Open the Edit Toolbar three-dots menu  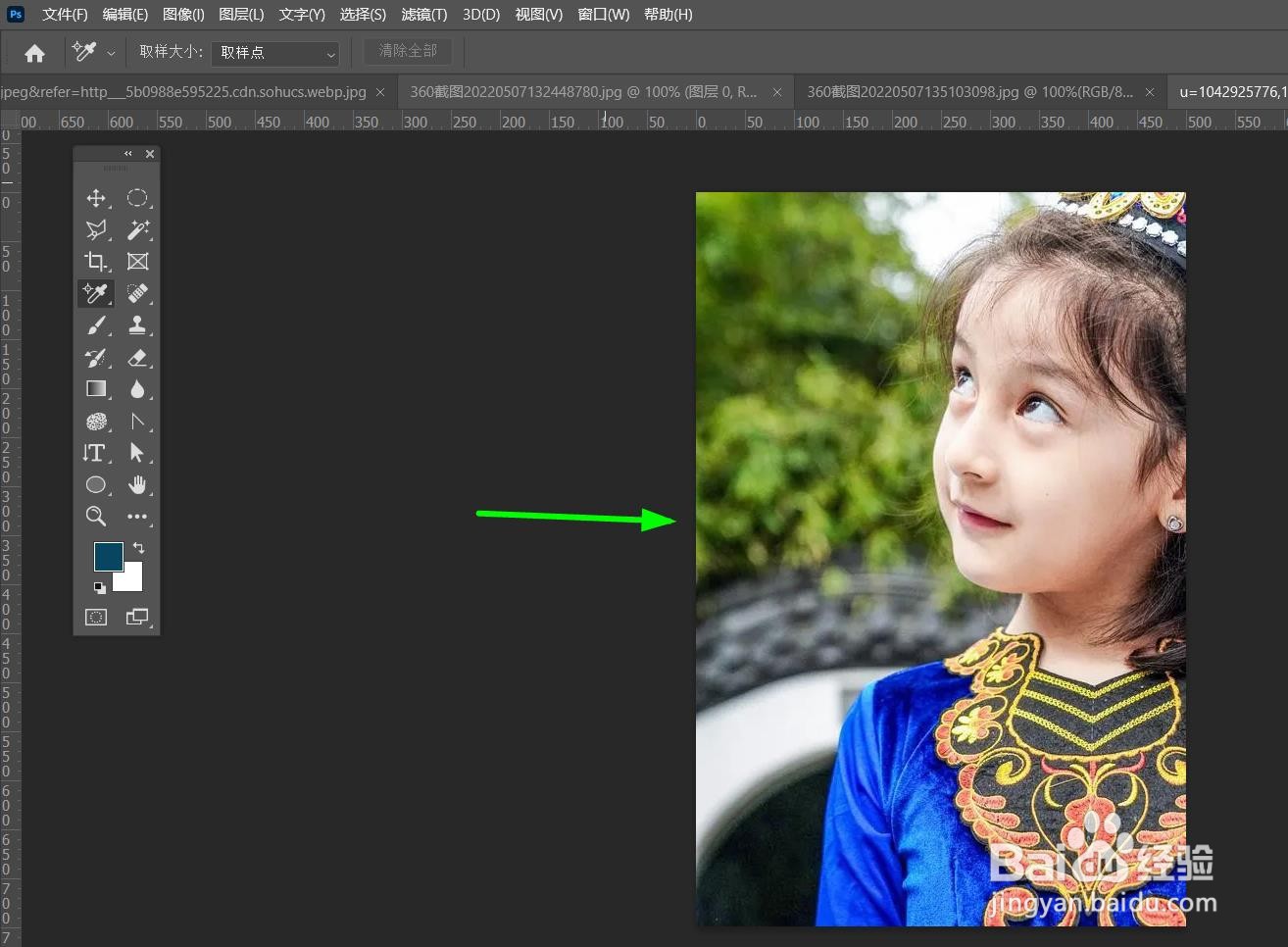tap(137, 516)
